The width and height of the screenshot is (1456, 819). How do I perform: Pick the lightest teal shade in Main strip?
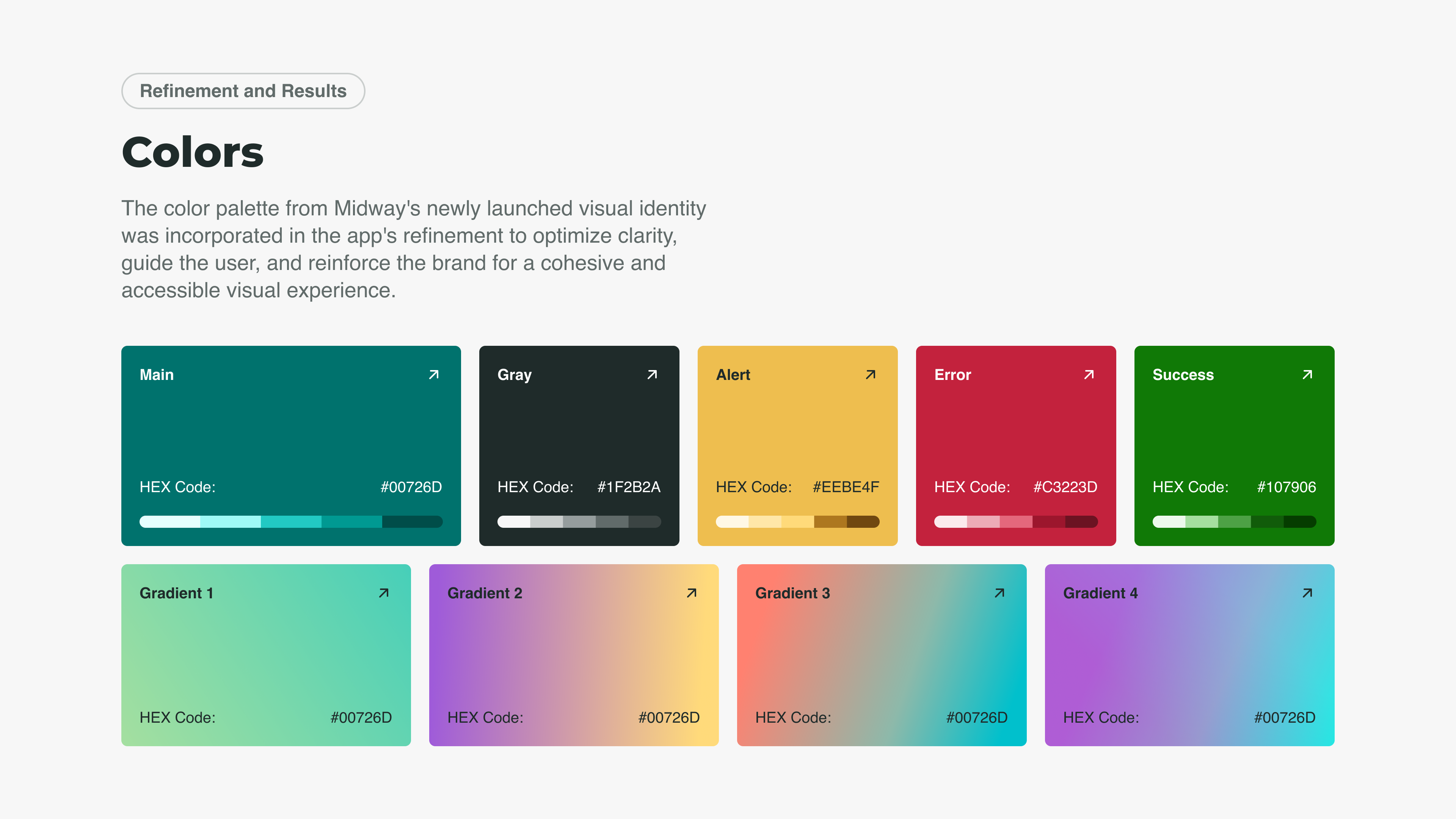169,522
